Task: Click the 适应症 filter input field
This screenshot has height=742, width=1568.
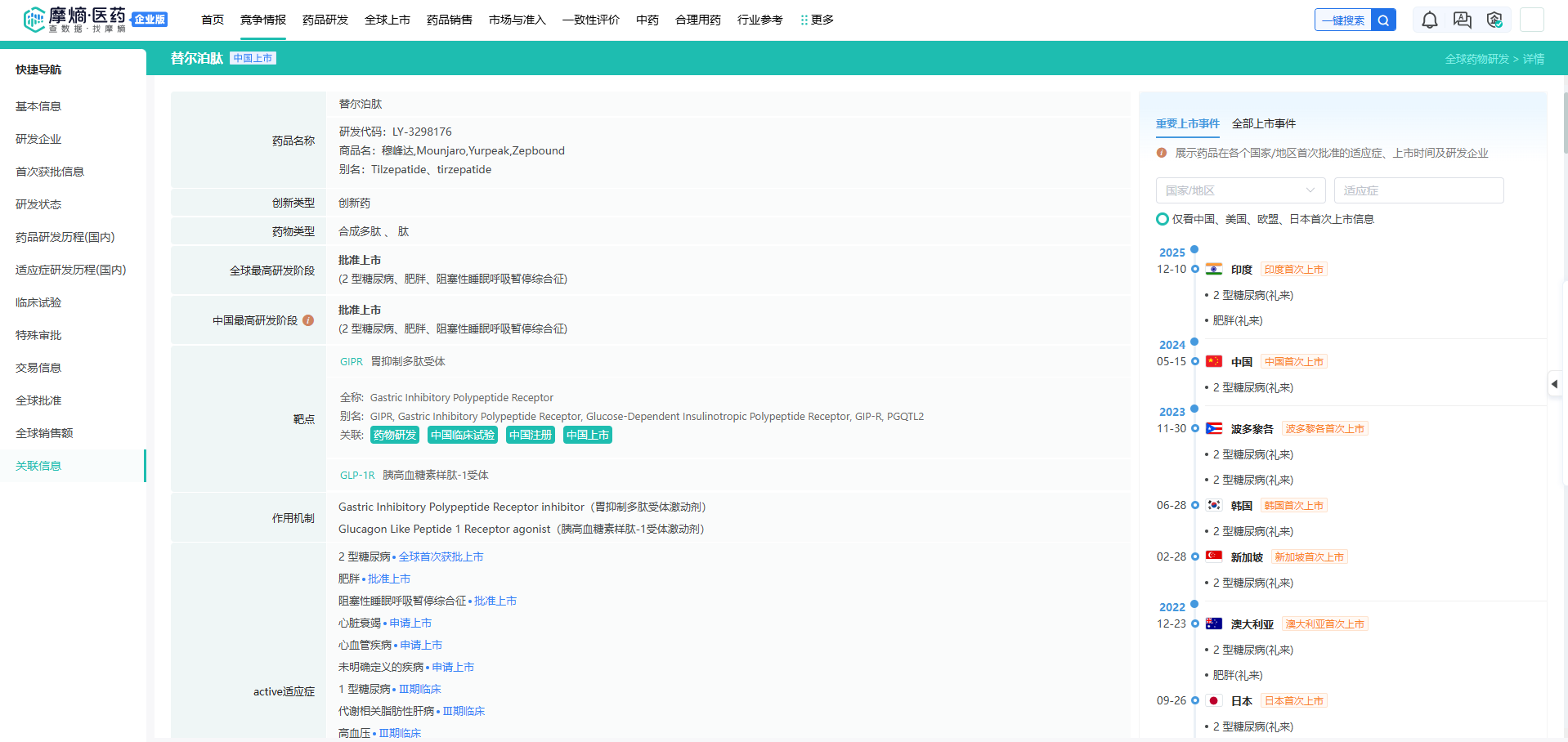Action: pos(1418,190)
